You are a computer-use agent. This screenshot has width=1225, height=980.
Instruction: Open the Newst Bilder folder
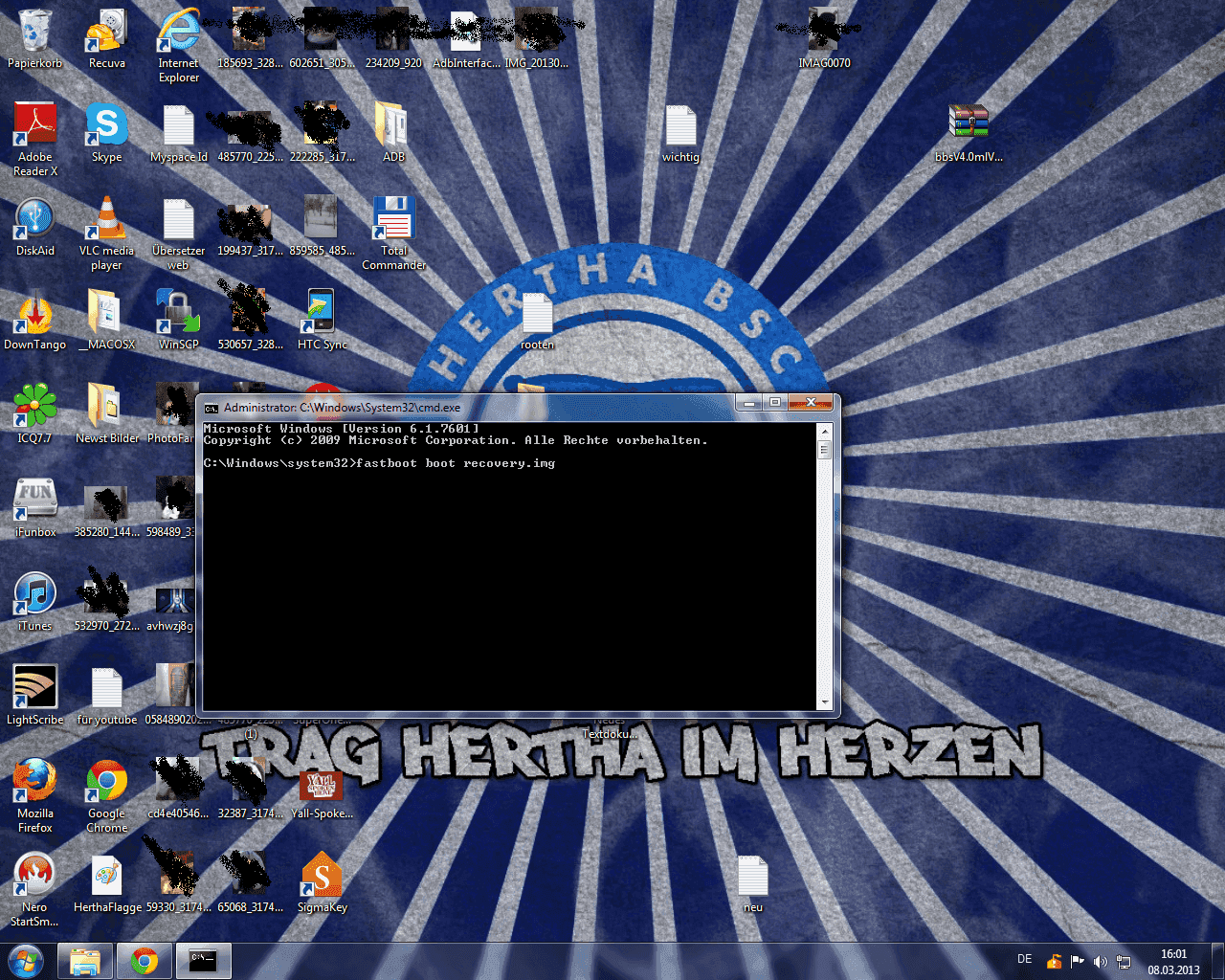click(106, 414)
